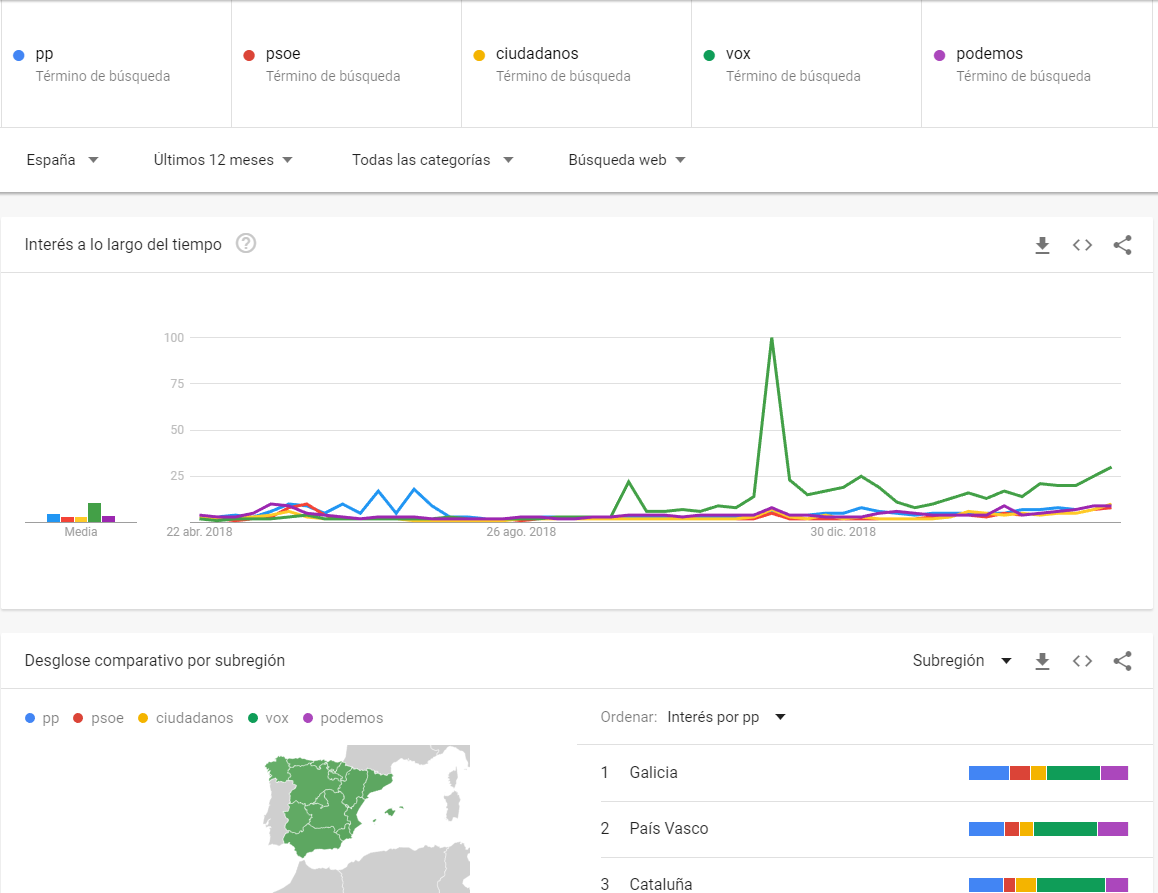Open the embed code for the time chart
This screenshot has height=893, width=1158.
pyautogui.click(x=1082, y=244)
